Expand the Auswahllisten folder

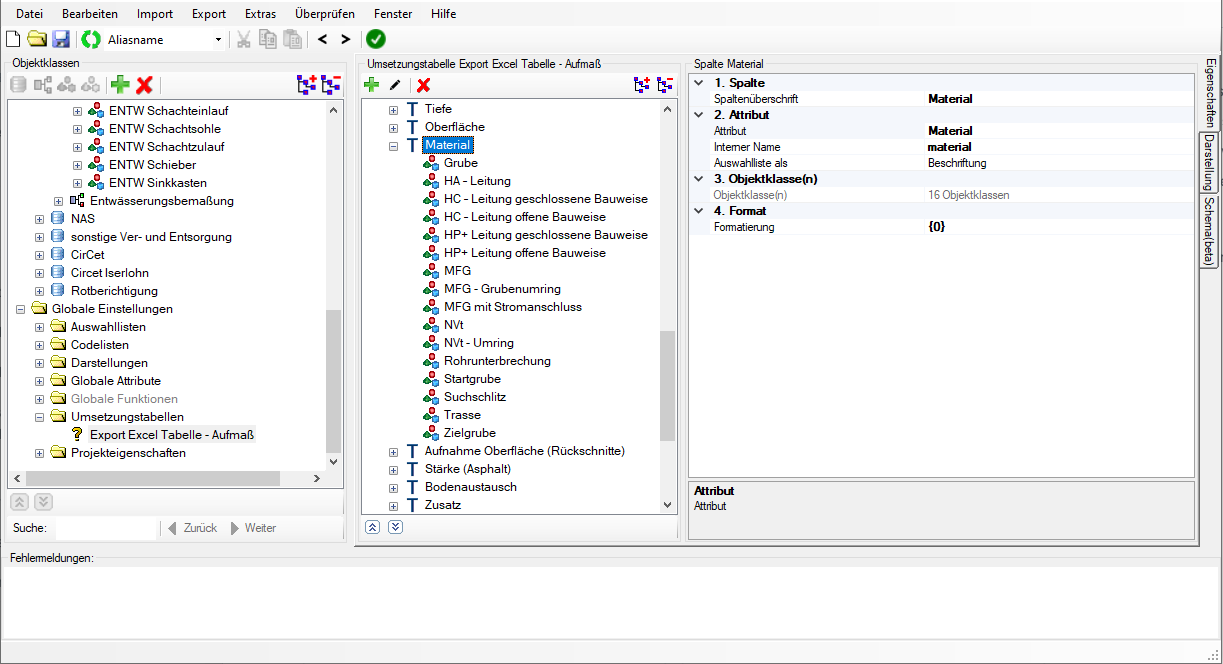(40, 327)
